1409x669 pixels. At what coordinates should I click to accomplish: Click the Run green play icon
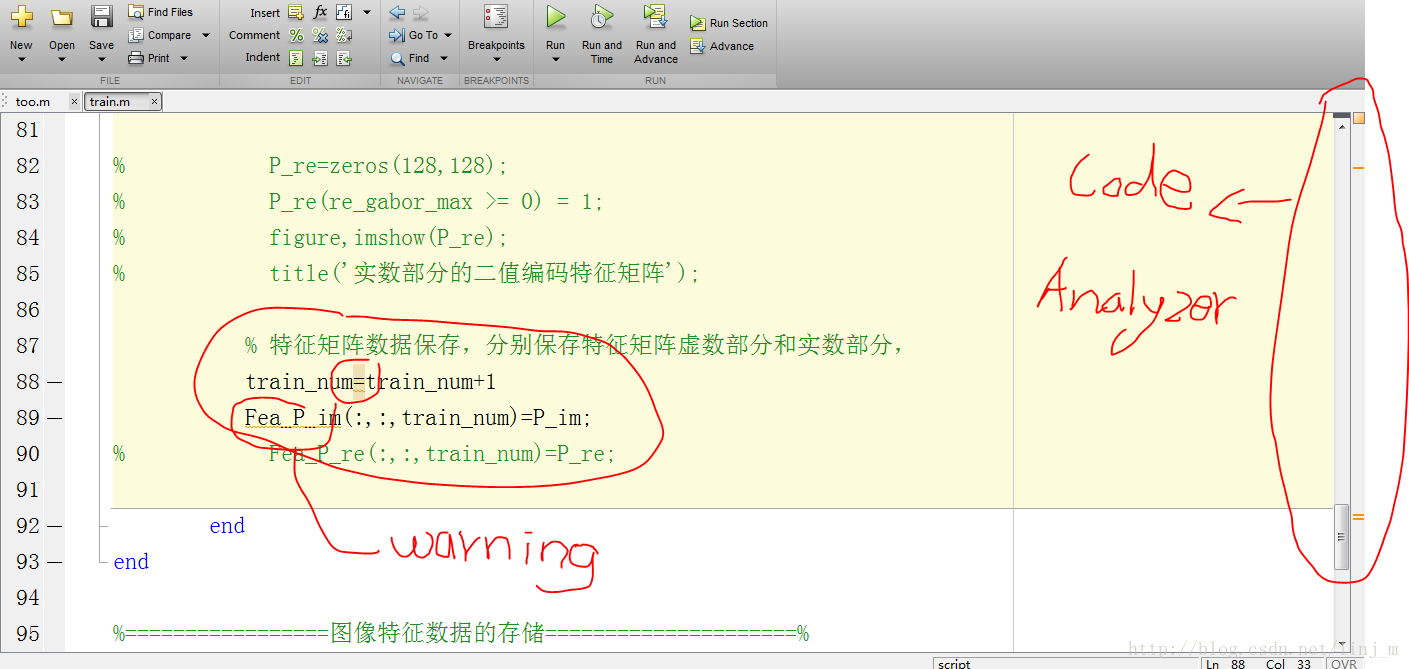[x=555, y=17]
